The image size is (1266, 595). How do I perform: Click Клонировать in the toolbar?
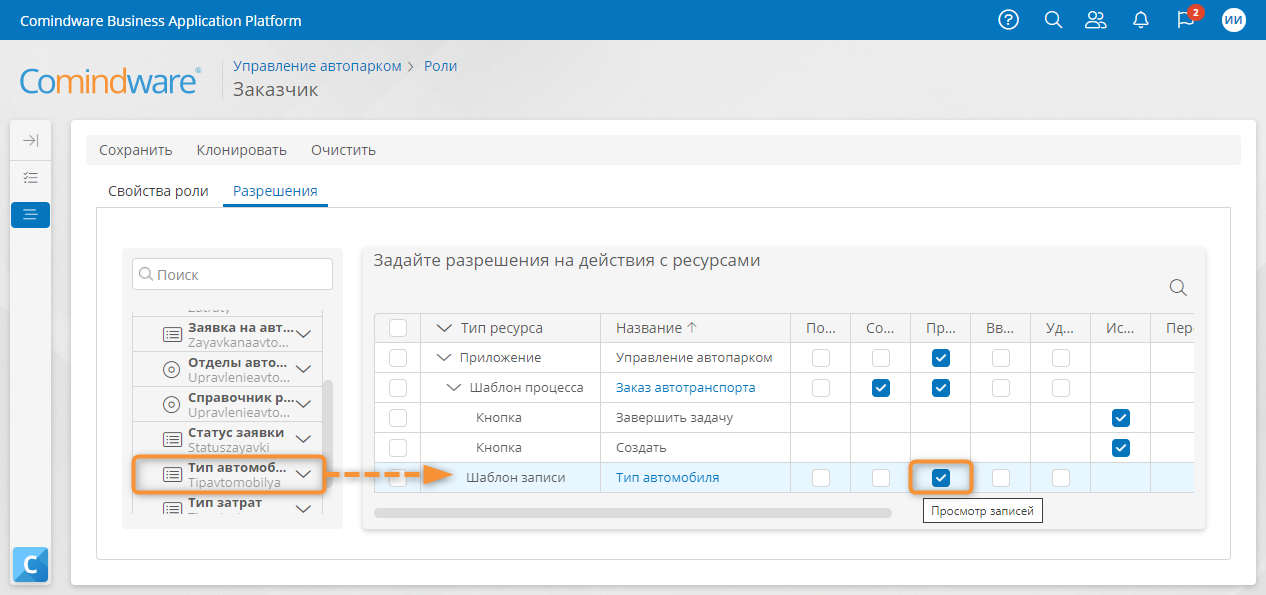(242, 150)
